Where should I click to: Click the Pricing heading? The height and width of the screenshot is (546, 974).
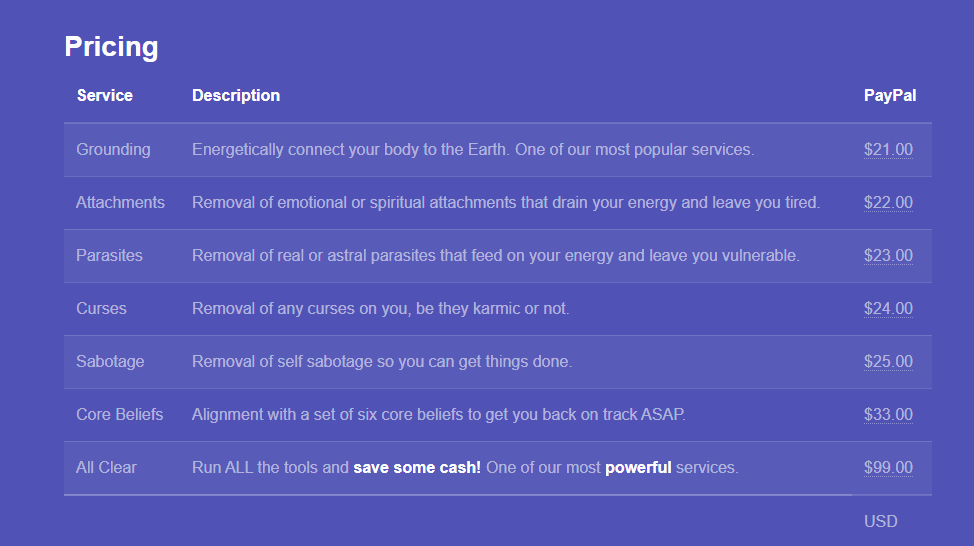111,47
